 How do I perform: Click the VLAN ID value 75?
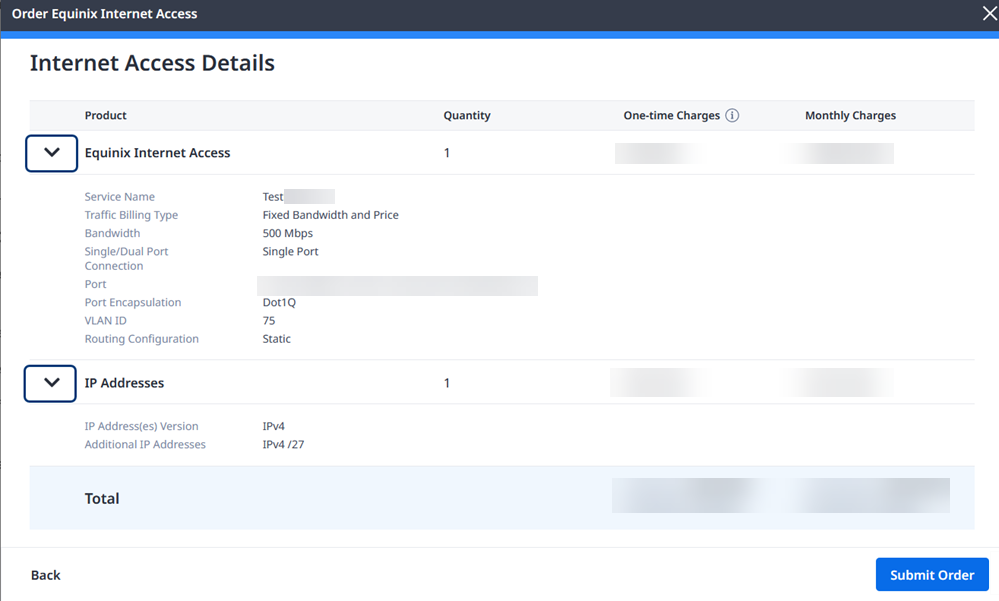pos(269,321)
